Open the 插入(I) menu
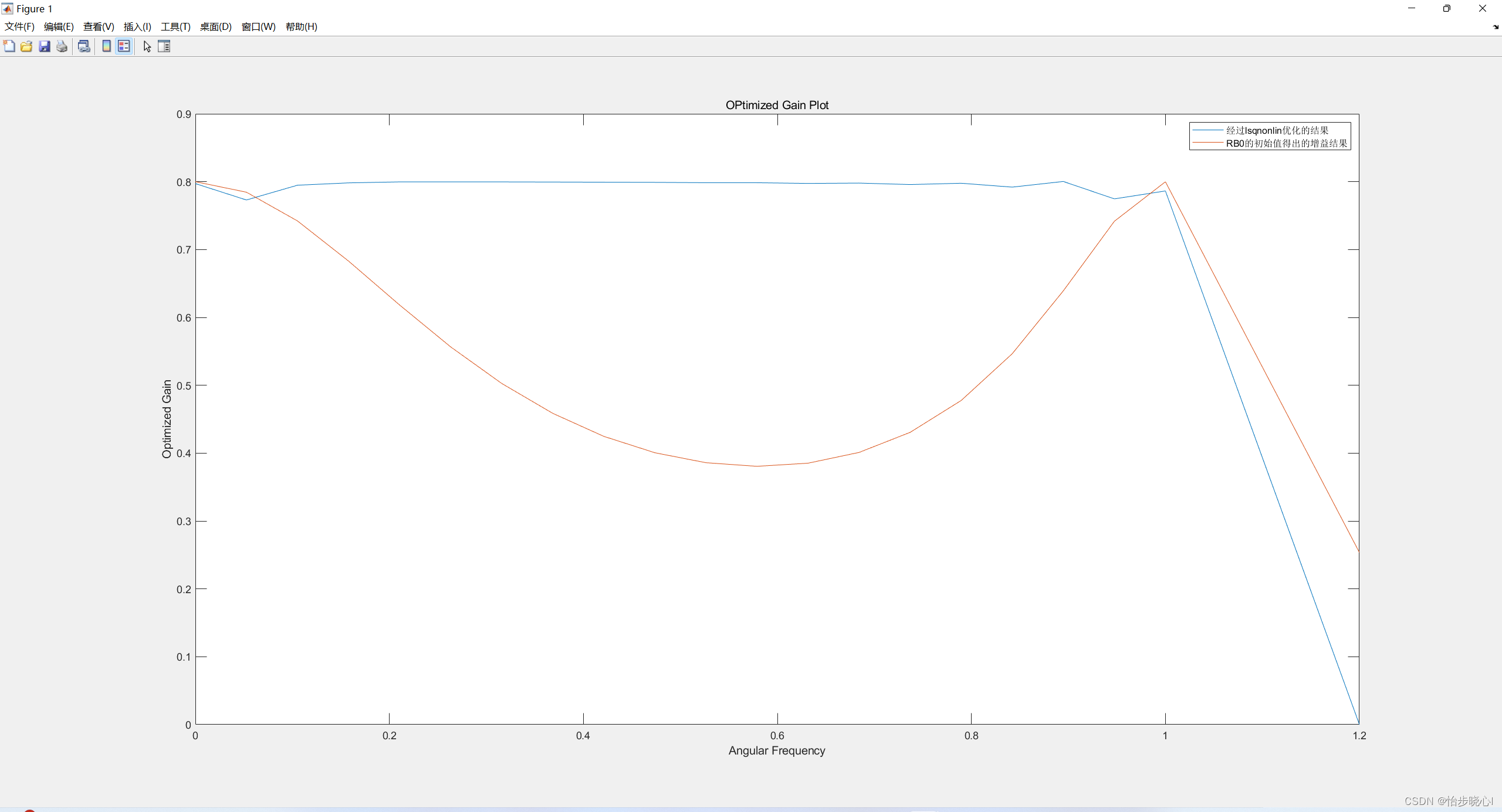The image size is (1502, 812). pos(137,26)
